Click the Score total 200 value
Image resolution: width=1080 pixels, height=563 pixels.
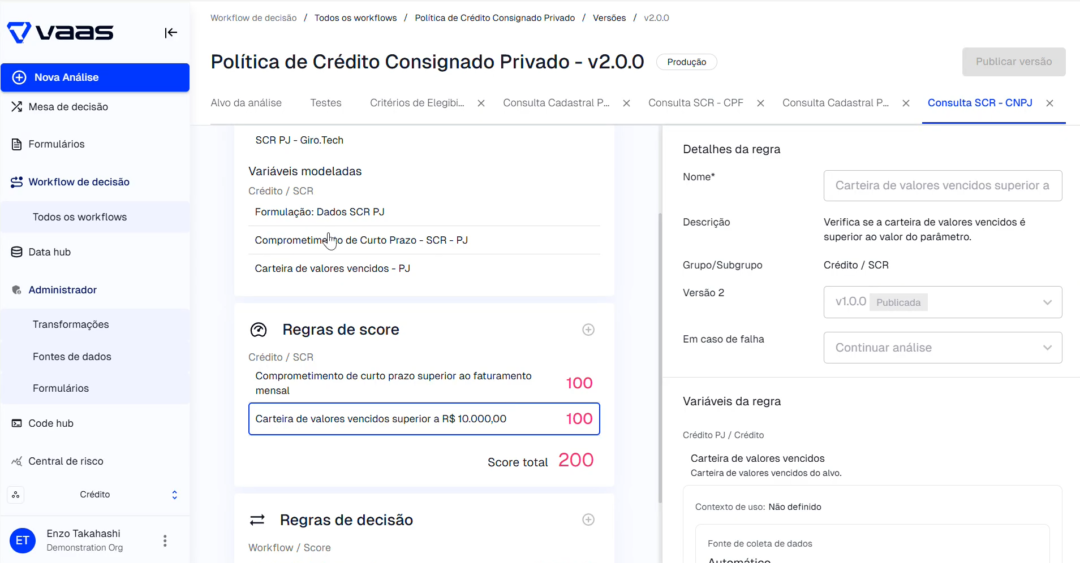tap(576, 460)
